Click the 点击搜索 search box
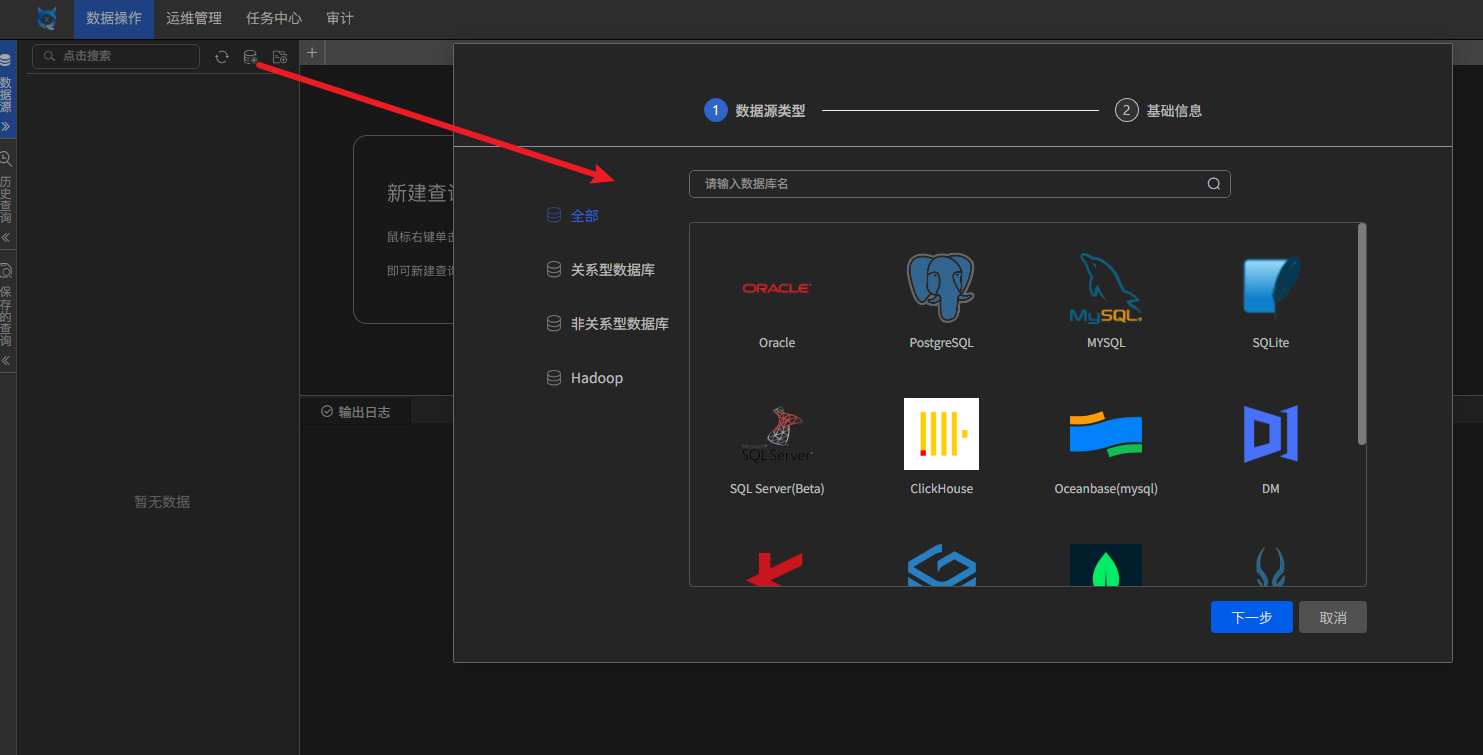 click(116, 56)
